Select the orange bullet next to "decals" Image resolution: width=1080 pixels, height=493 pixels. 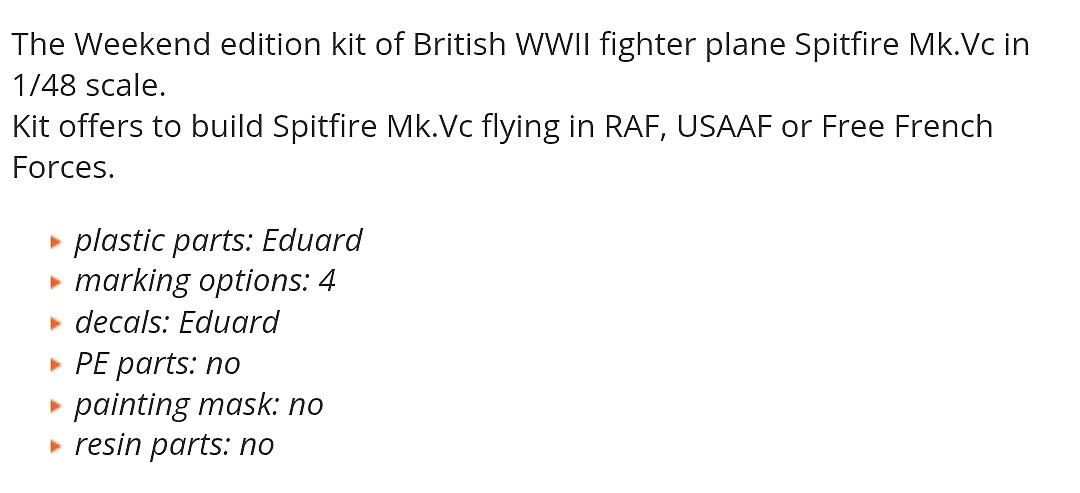56,324
